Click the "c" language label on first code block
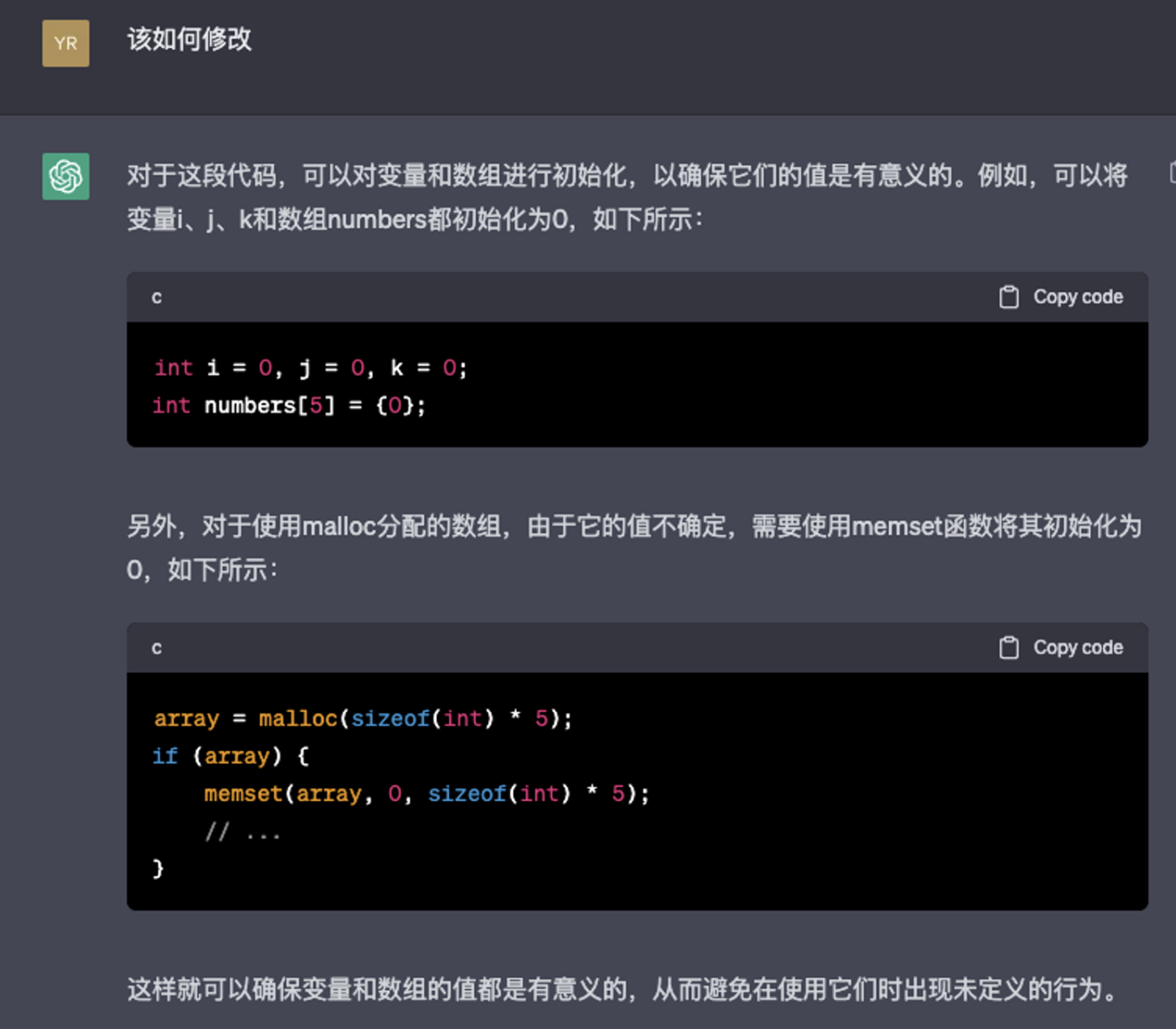The width and height of the screenshot is (1176, 1029). click(x=156, y=297)
